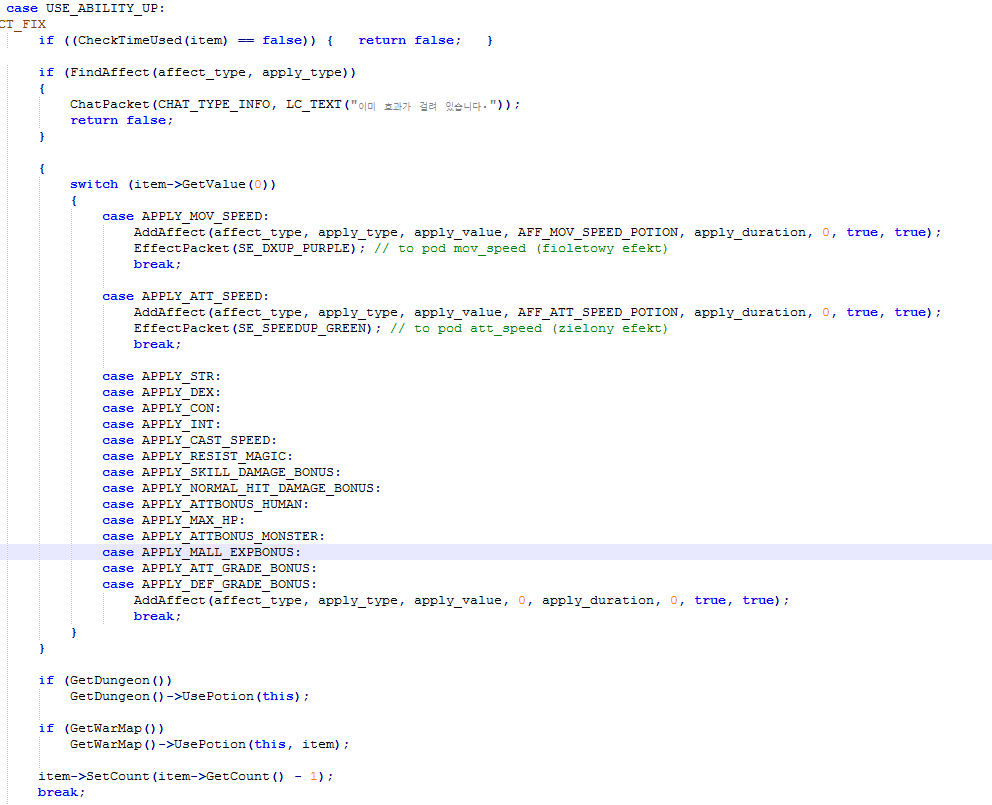Click GetDungeon()->UsePotion(this) statement
The height and width of the screenshot is (805, 992).
tap(189, 696)
